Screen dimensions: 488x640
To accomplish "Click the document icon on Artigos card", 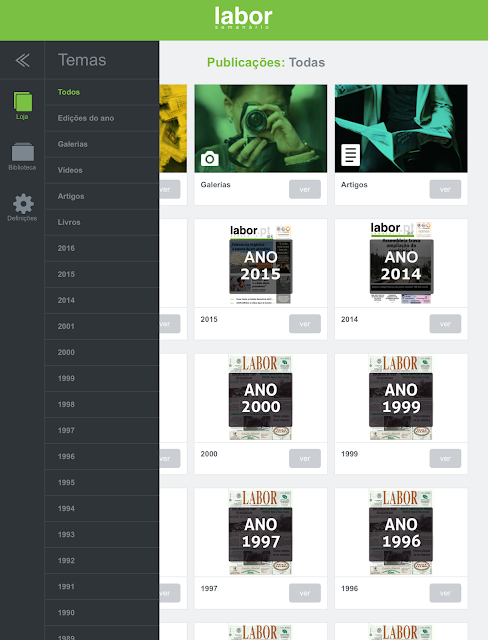I will 350,155.
